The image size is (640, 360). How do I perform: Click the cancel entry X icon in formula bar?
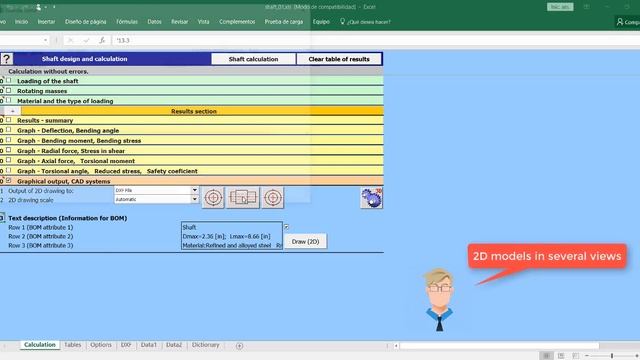click(70, 40)
